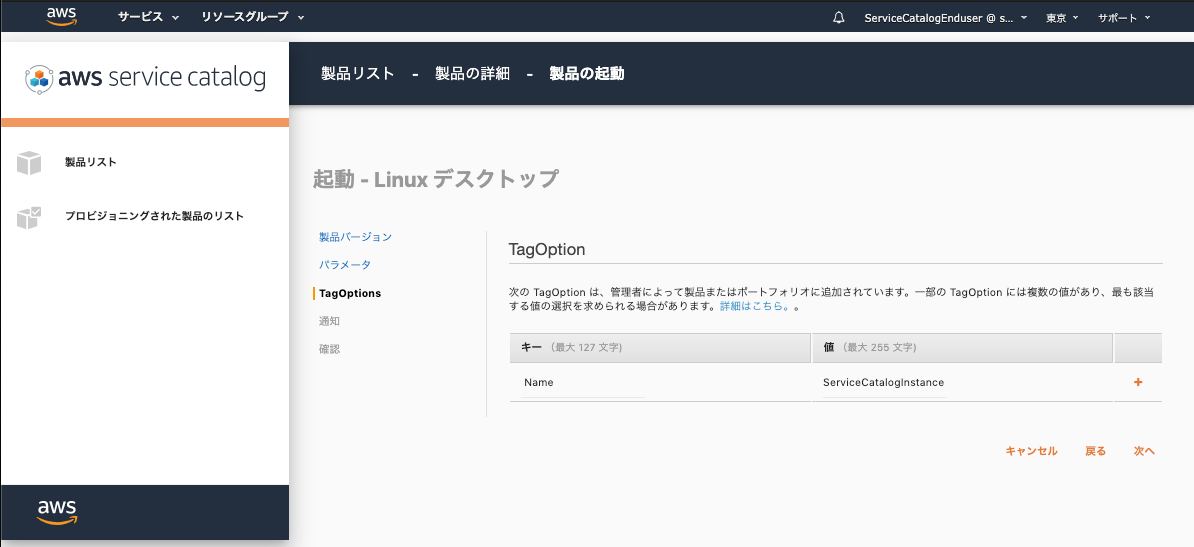The height and width of the screenshot is (547, 1194).
Task: Click the provisioned products icon in sidebar
Action: point(29,216)
